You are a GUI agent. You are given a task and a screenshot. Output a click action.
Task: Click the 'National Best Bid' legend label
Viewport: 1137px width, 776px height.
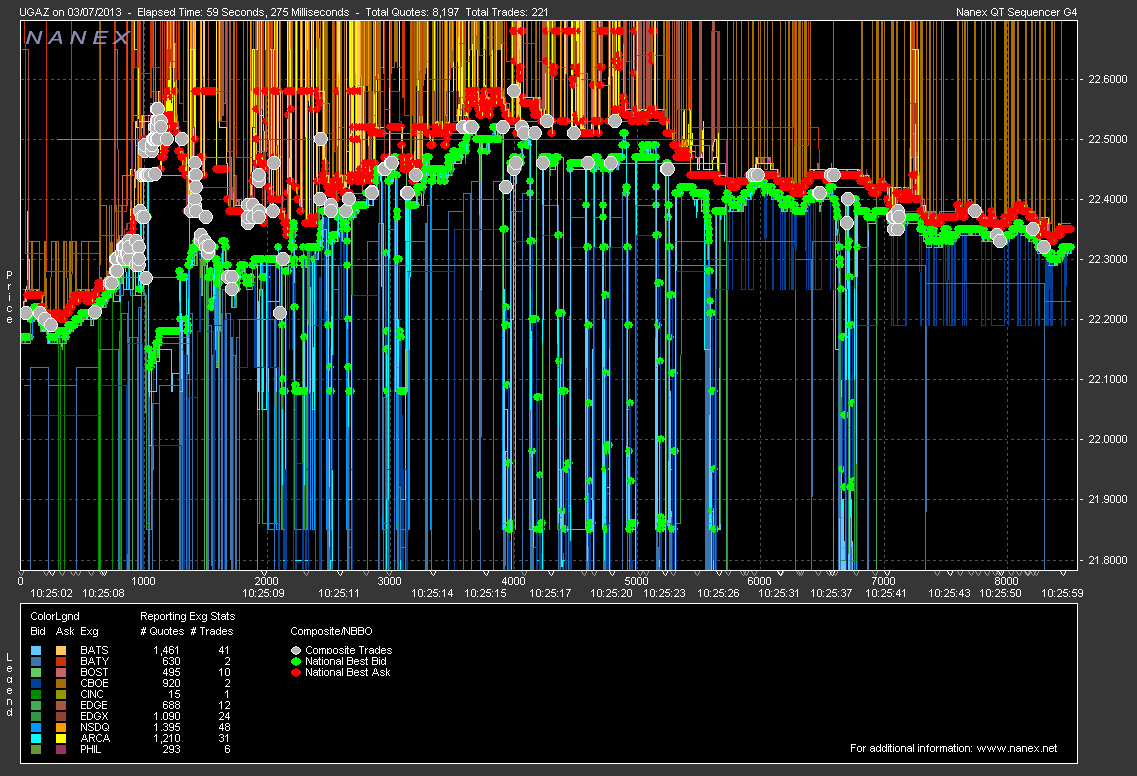pyautogui.click(x=346, y=661)
